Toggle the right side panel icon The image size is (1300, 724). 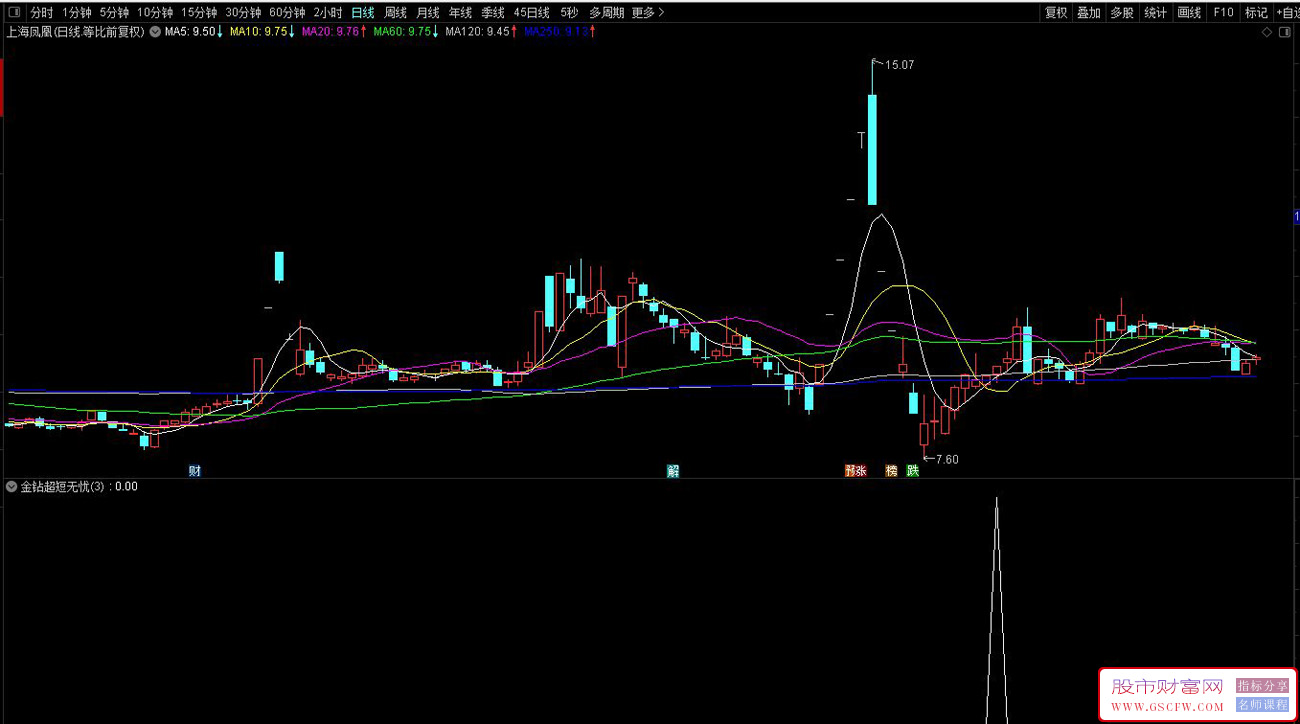coord(1286,32)
